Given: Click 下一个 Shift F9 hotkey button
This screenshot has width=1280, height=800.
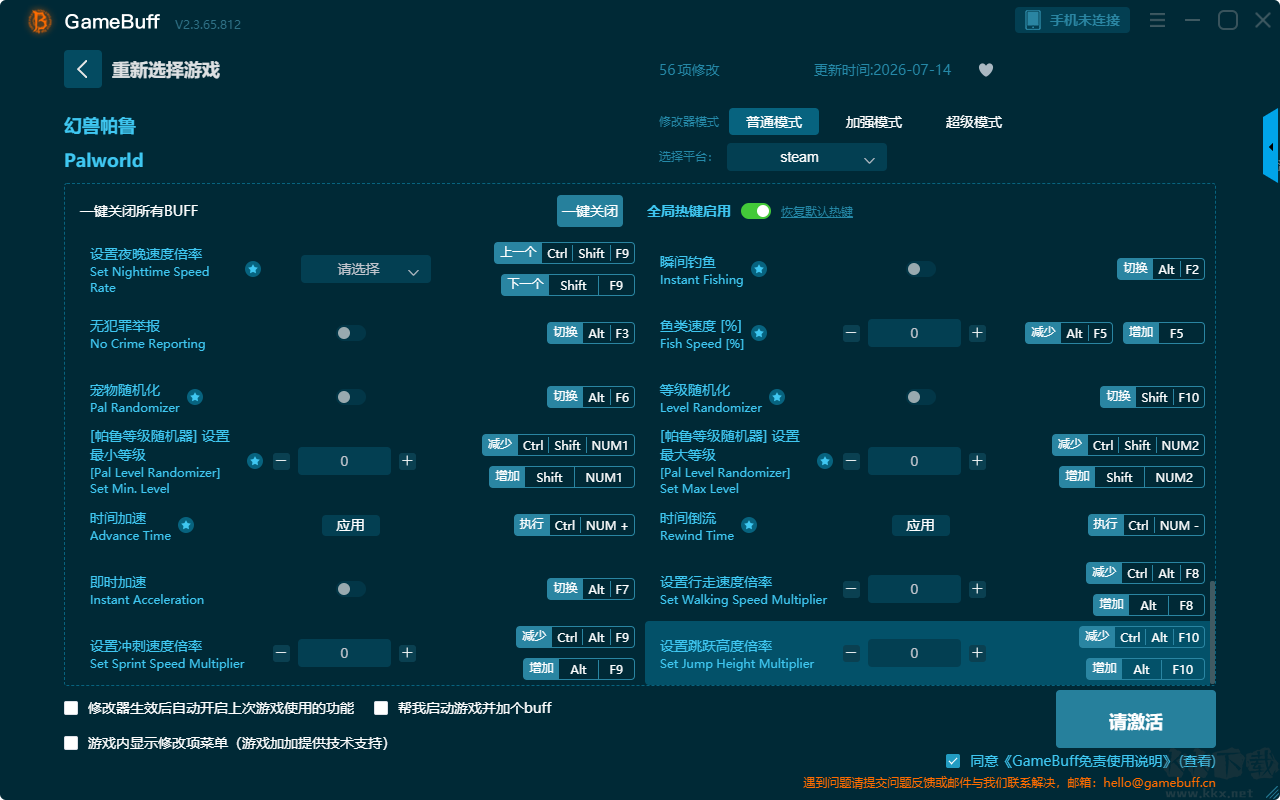Looking at the screenshot, I should (568, 285).
